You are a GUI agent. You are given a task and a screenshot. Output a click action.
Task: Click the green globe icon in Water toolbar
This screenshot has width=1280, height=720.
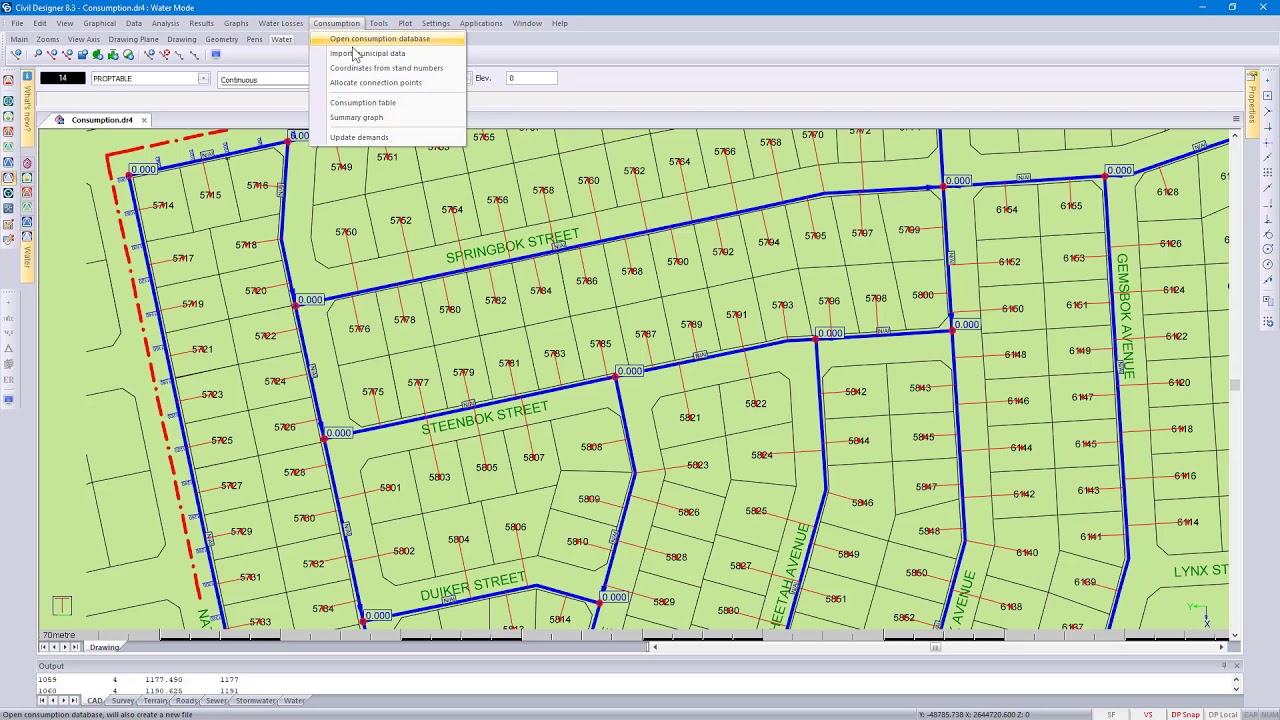(x=128, y=54)
